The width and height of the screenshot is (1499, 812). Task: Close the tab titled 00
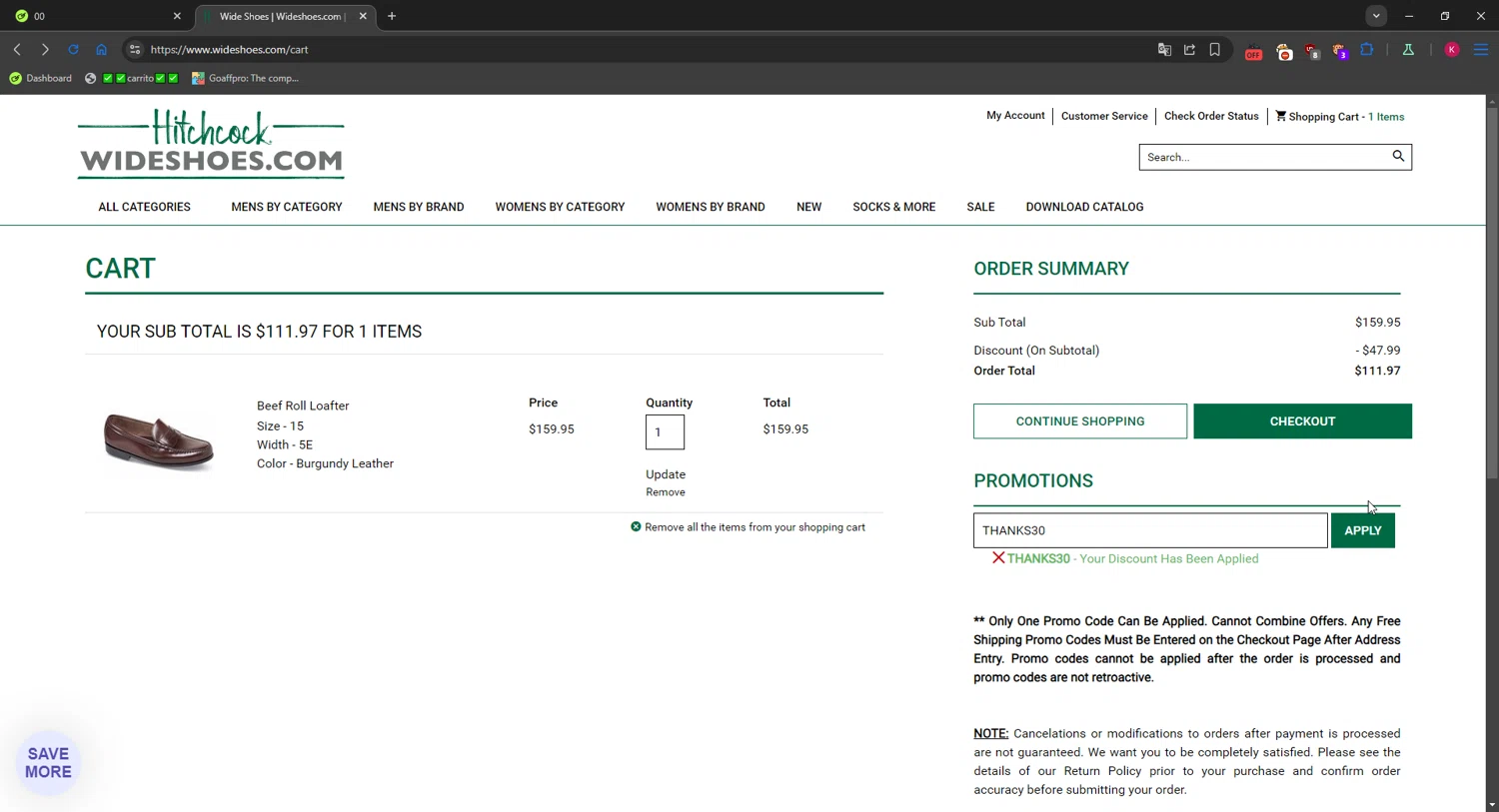tap(177, 16)
